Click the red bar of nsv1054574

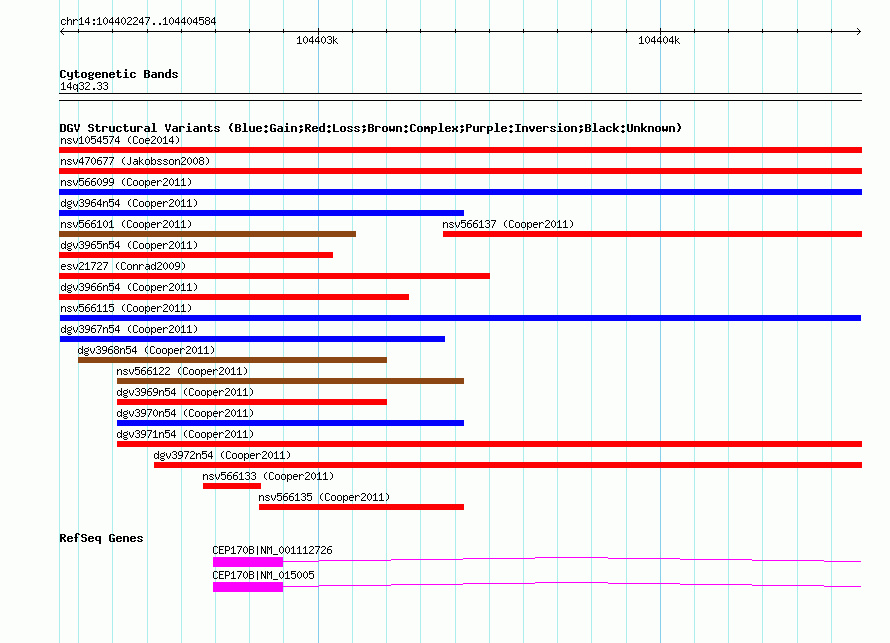point(460,150)
